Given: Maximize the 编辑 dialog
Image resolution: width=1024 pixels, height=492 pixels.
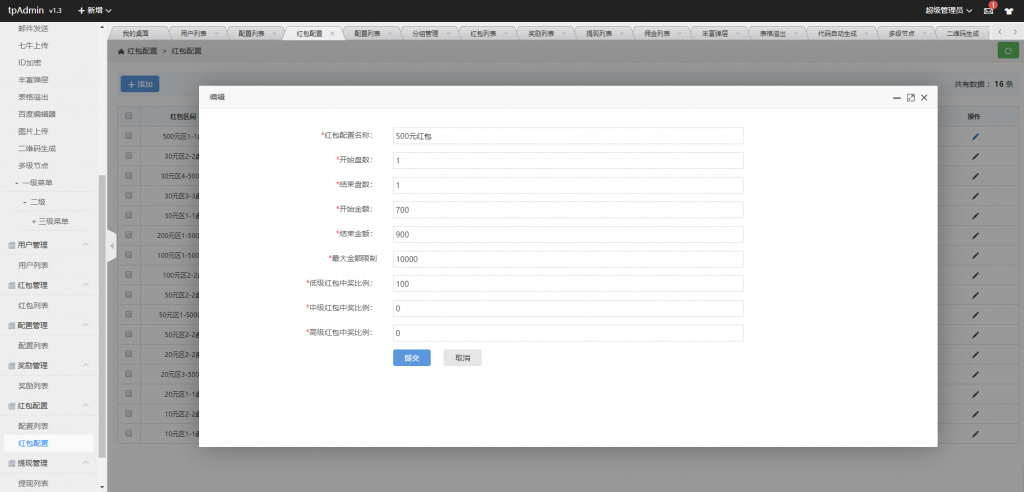Looking at the screenshot, I should pyautogui.click(x=910, y=97).
